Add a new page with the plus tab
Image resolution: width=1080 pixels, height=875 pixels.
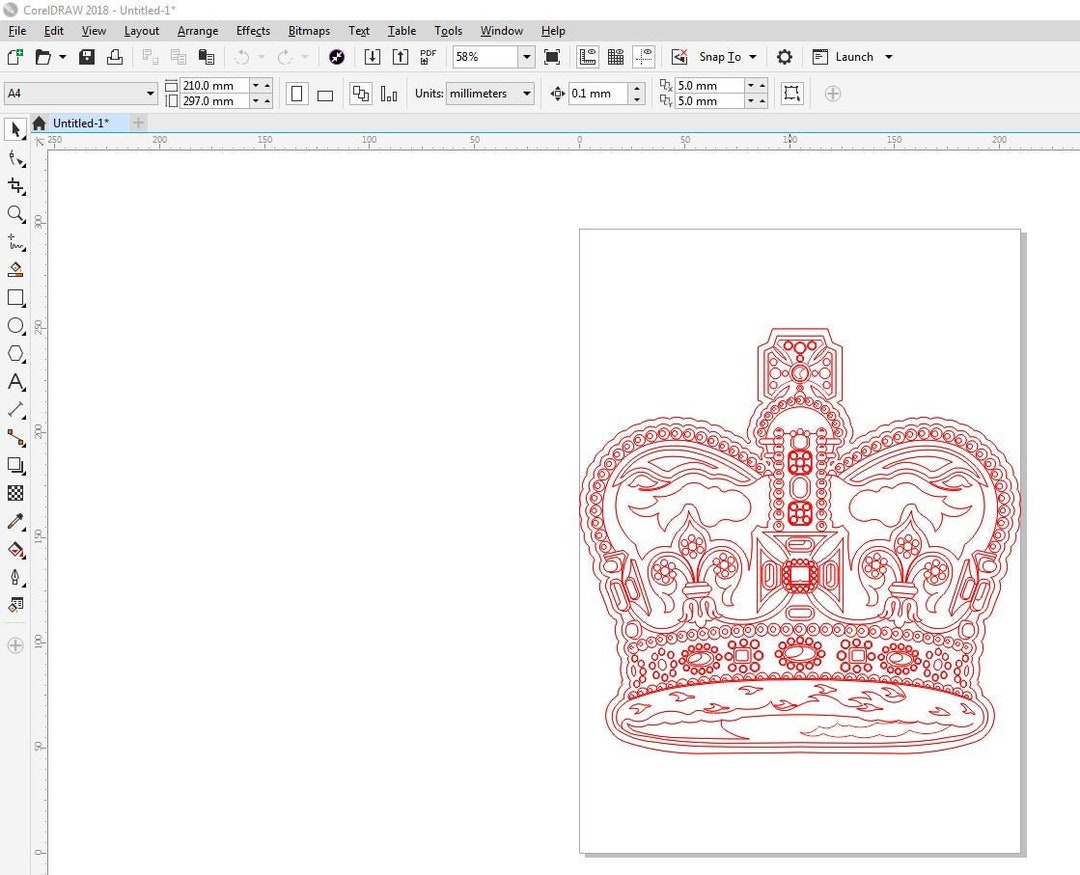point(137,123)
